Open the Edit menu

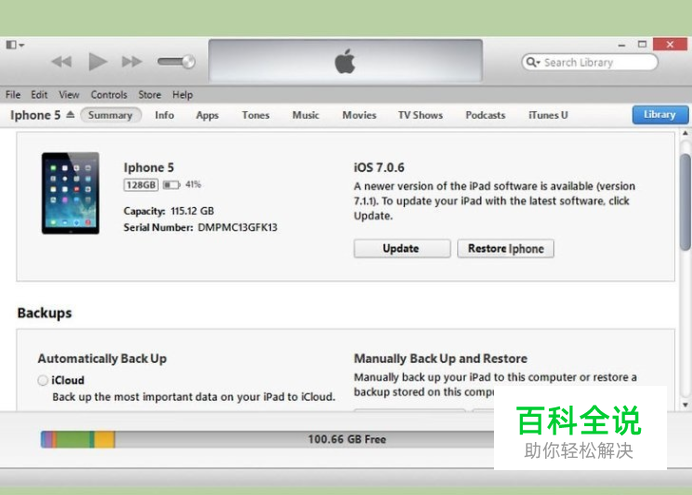(39, 95)
